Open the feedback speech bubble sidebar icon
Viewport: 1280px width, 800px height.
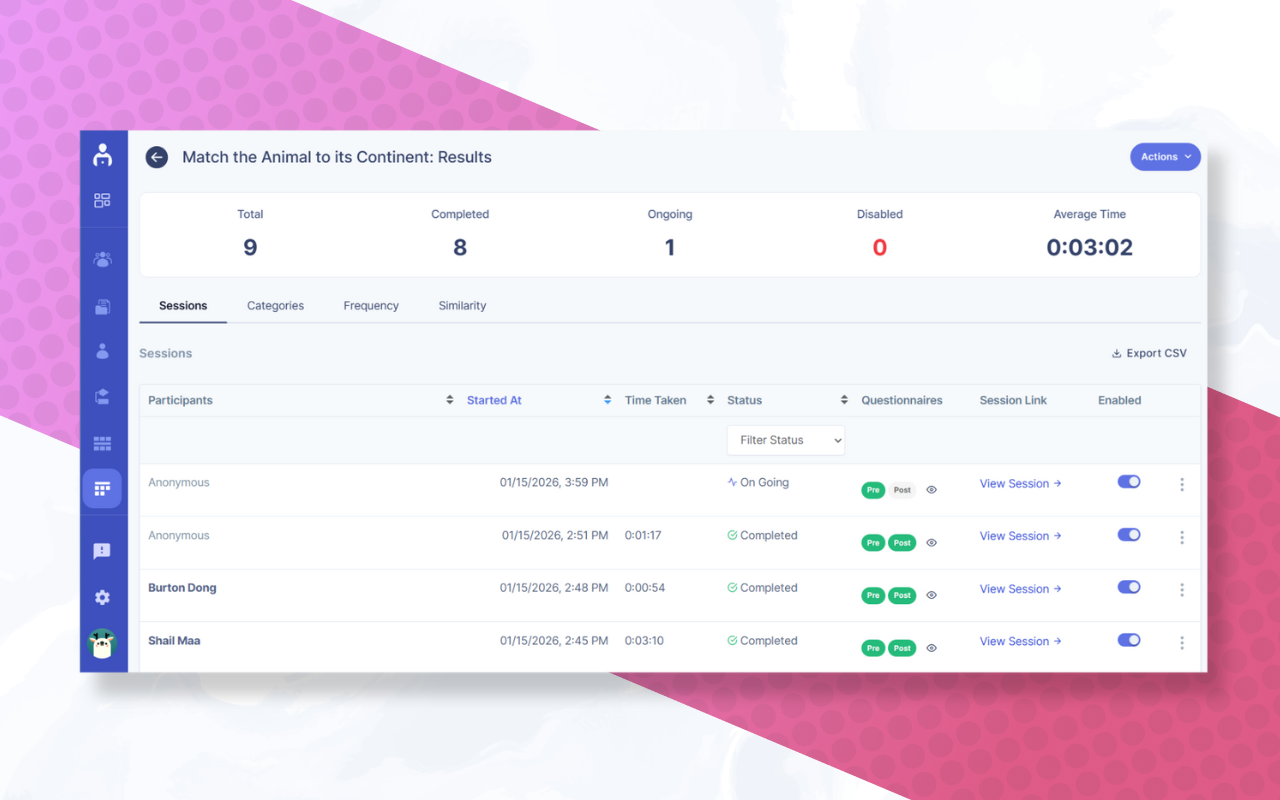click(x=102, y=551)
